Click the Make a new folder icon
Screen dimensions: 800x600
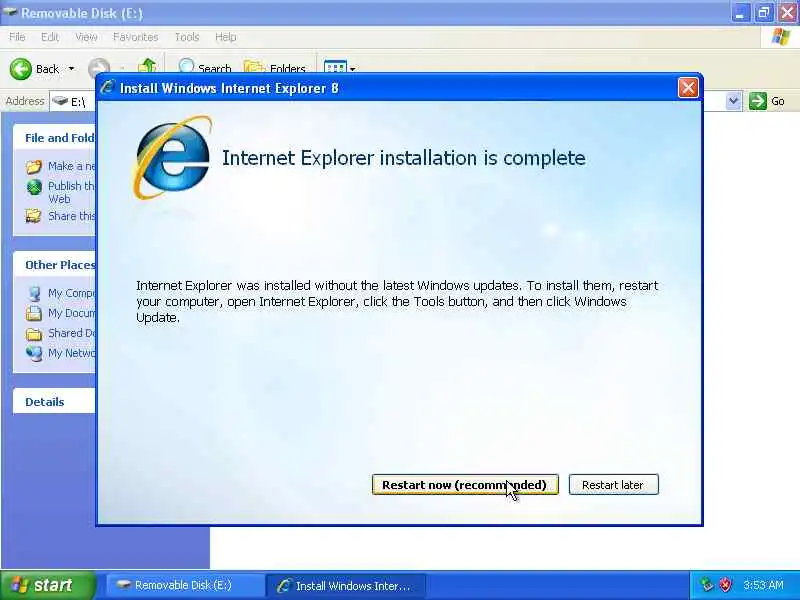coord(34,166)
